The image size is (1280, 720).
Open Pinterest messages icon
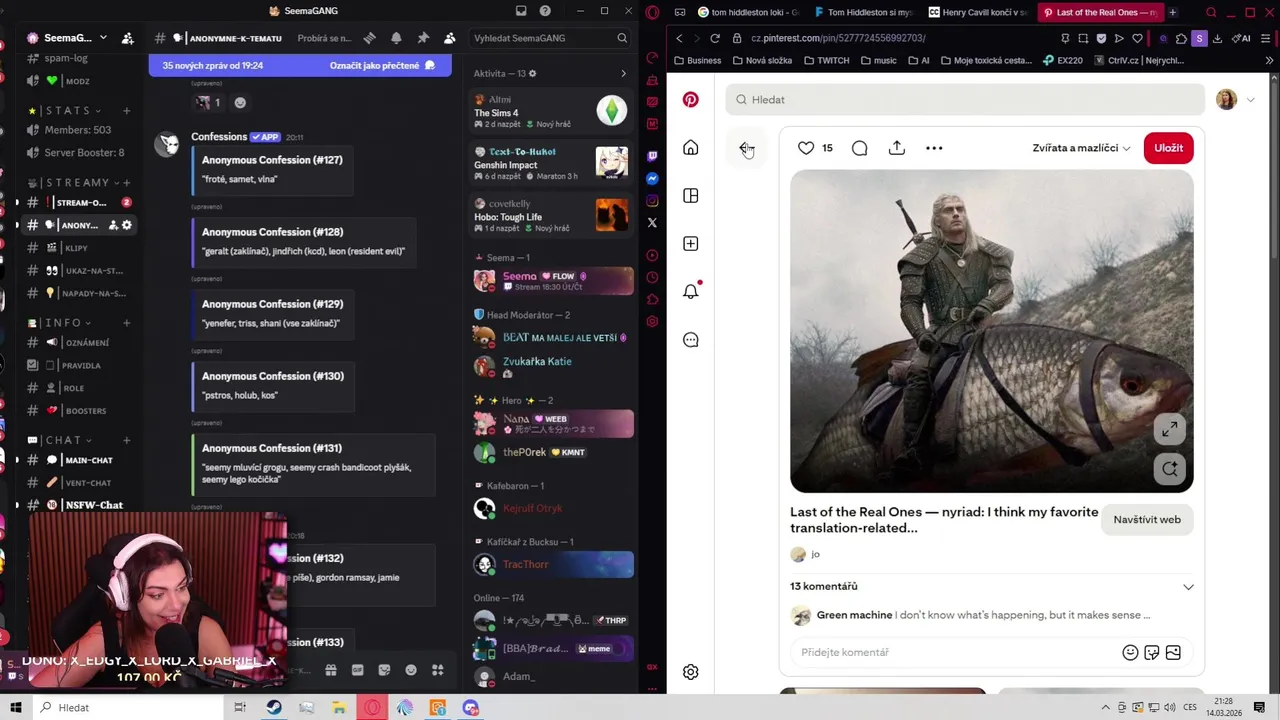pyautogui.click(x=690, y=340)
